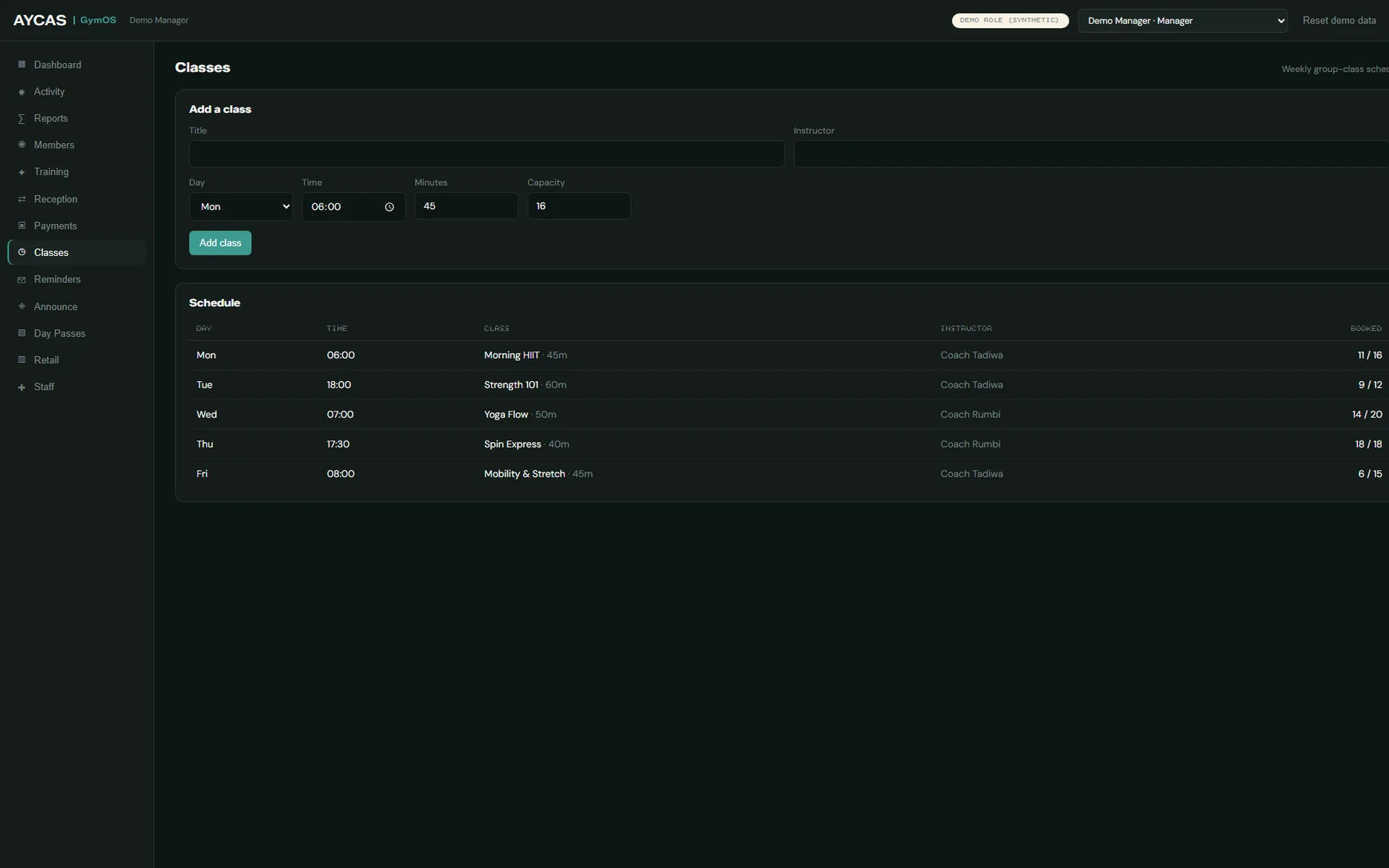This screenshot has width=1389, height=868.
Task: Click the Demo Role (Synthetic) badge
Action: pos(1010,20)
